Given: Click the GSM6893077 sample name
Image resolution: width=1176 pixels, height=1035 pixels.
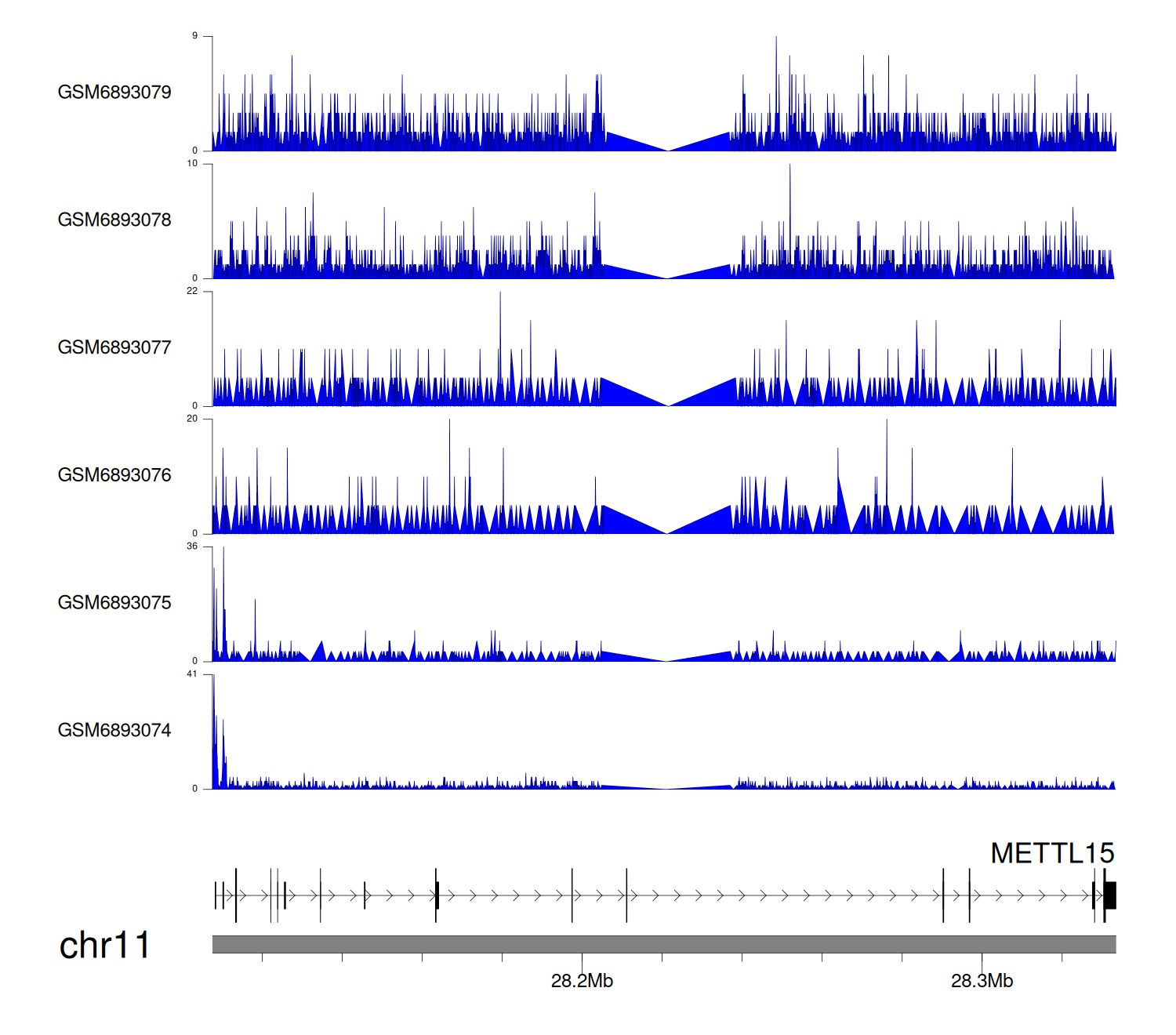Looking at the screenshot, I should [114, 347].
